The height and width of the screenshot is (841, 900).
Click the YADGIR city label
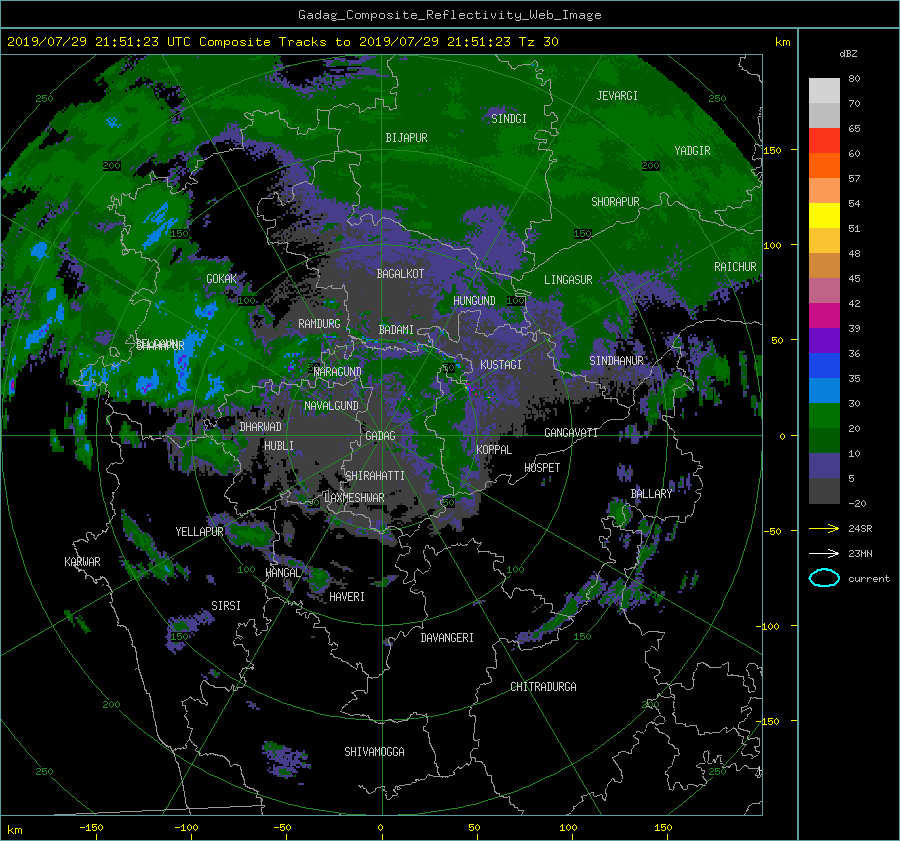(692, 151)
